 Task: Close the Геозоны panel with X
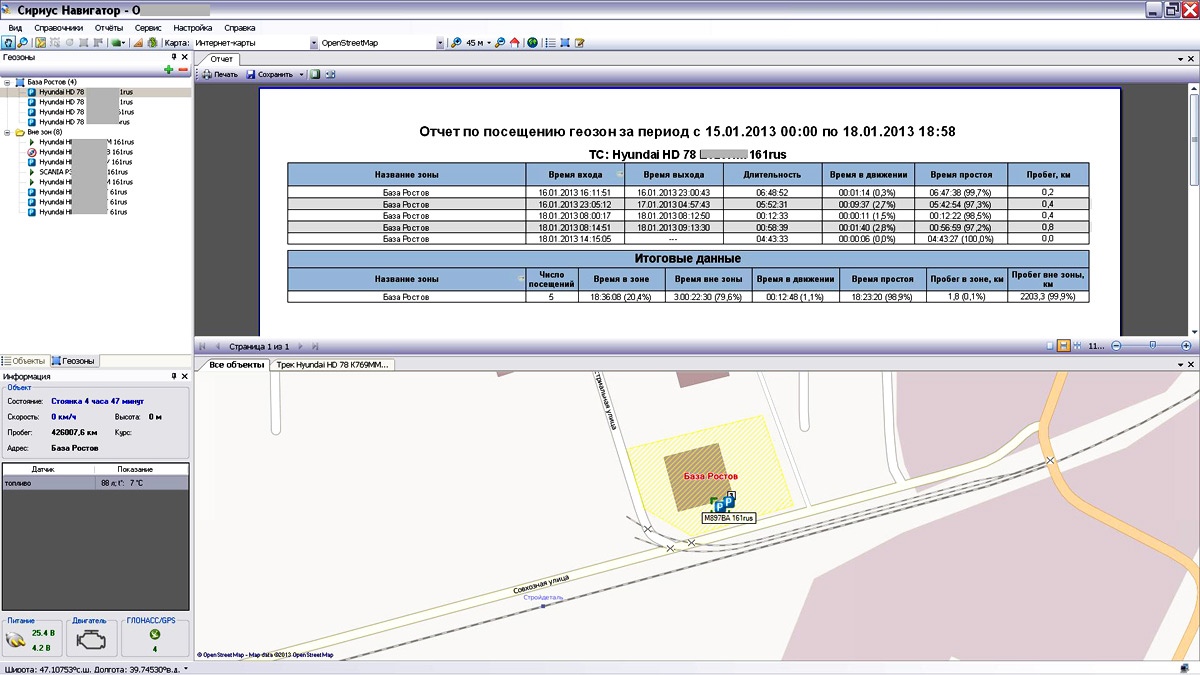(185, 58)
